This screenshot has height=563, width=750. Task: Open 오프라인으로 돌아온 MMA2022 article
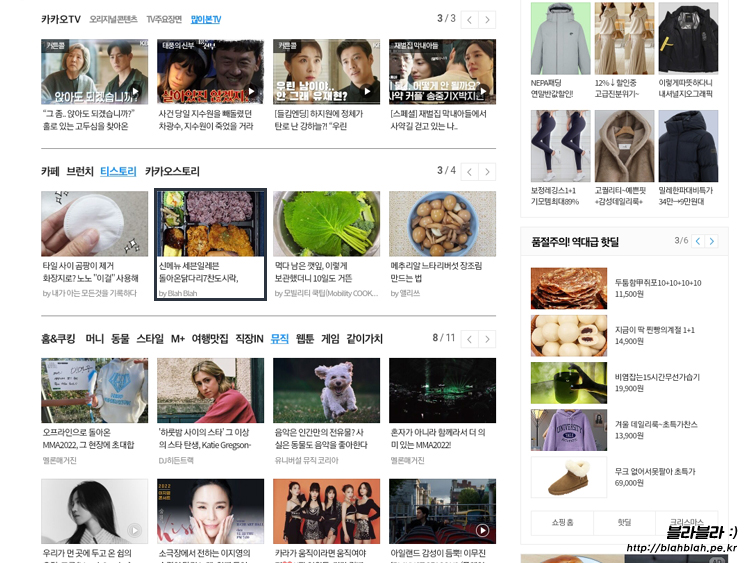pos(88,439)
